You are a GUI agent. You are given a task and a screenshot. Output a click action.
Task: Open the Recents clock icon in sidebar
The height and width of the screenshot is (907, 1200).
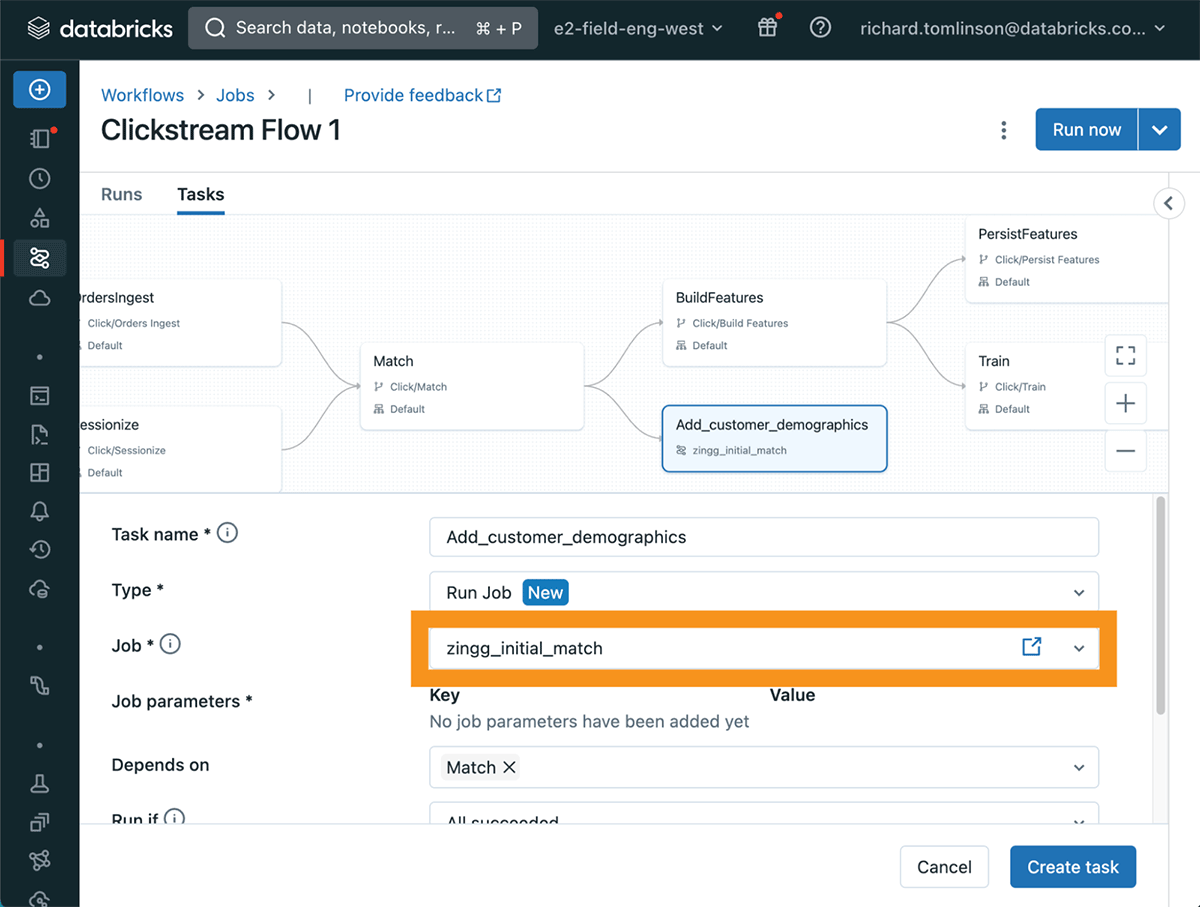[x=39, y=179]
